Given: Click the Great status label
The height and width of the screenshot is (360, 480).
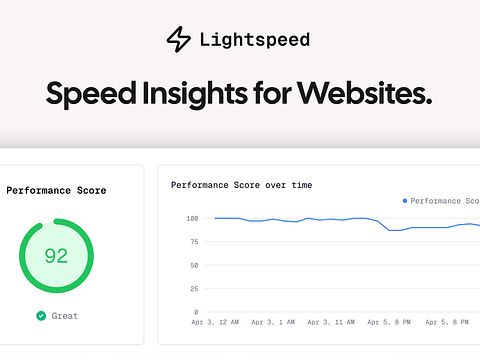Looking at the screenshot, I should 65,316.
